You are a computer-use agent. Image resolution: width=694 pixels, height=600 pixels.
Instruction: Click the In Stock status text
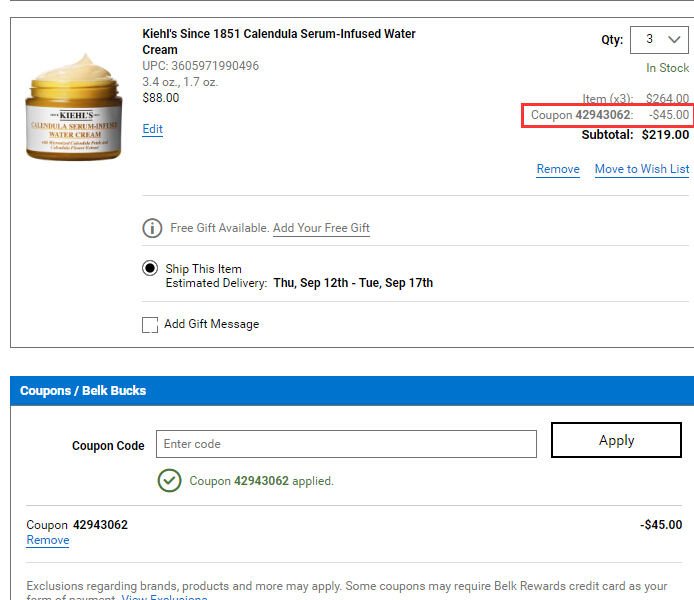click(x=667, y=68)
